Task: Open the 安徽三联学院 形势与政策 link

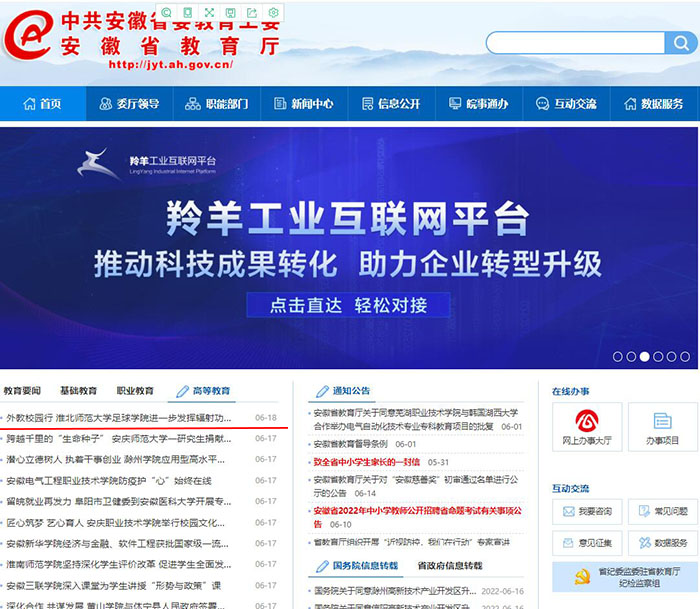Action: coord(114,586)
